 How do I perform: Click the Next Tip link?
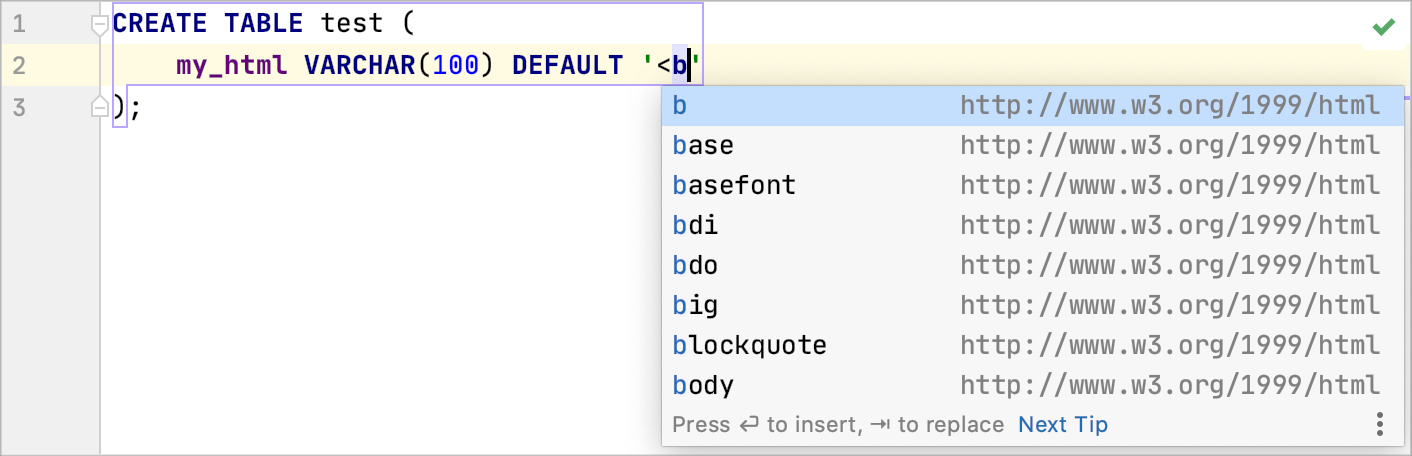tap(1062, 425)
